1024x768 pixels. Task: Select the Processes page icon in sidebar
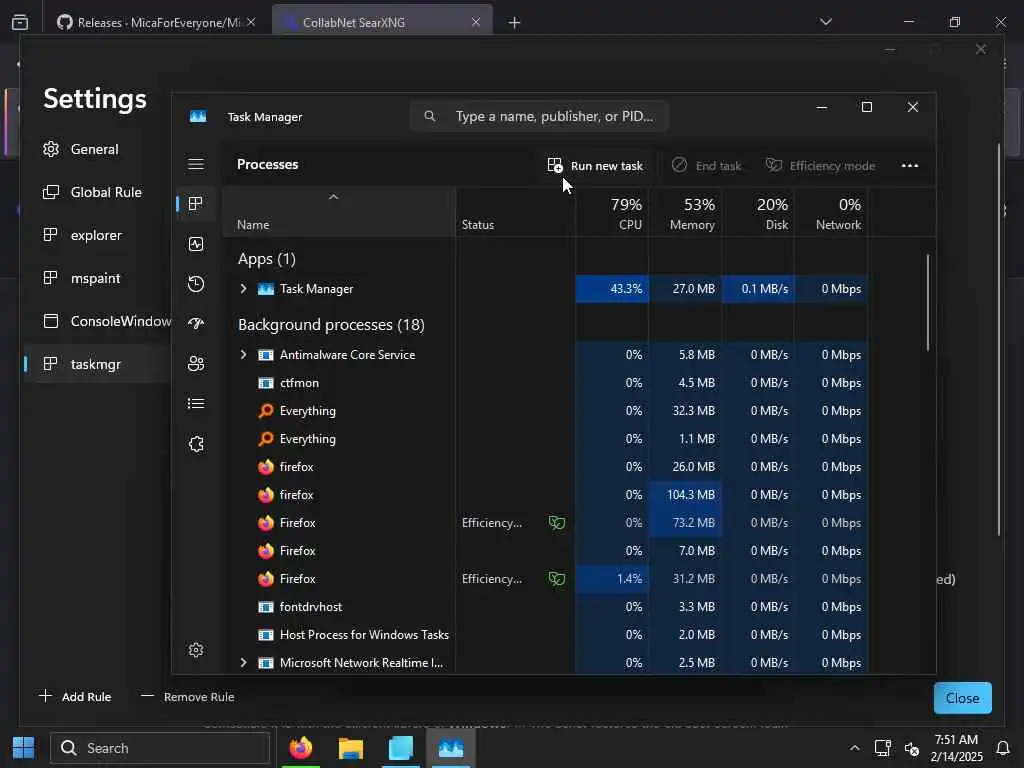(x=196, y=204)
